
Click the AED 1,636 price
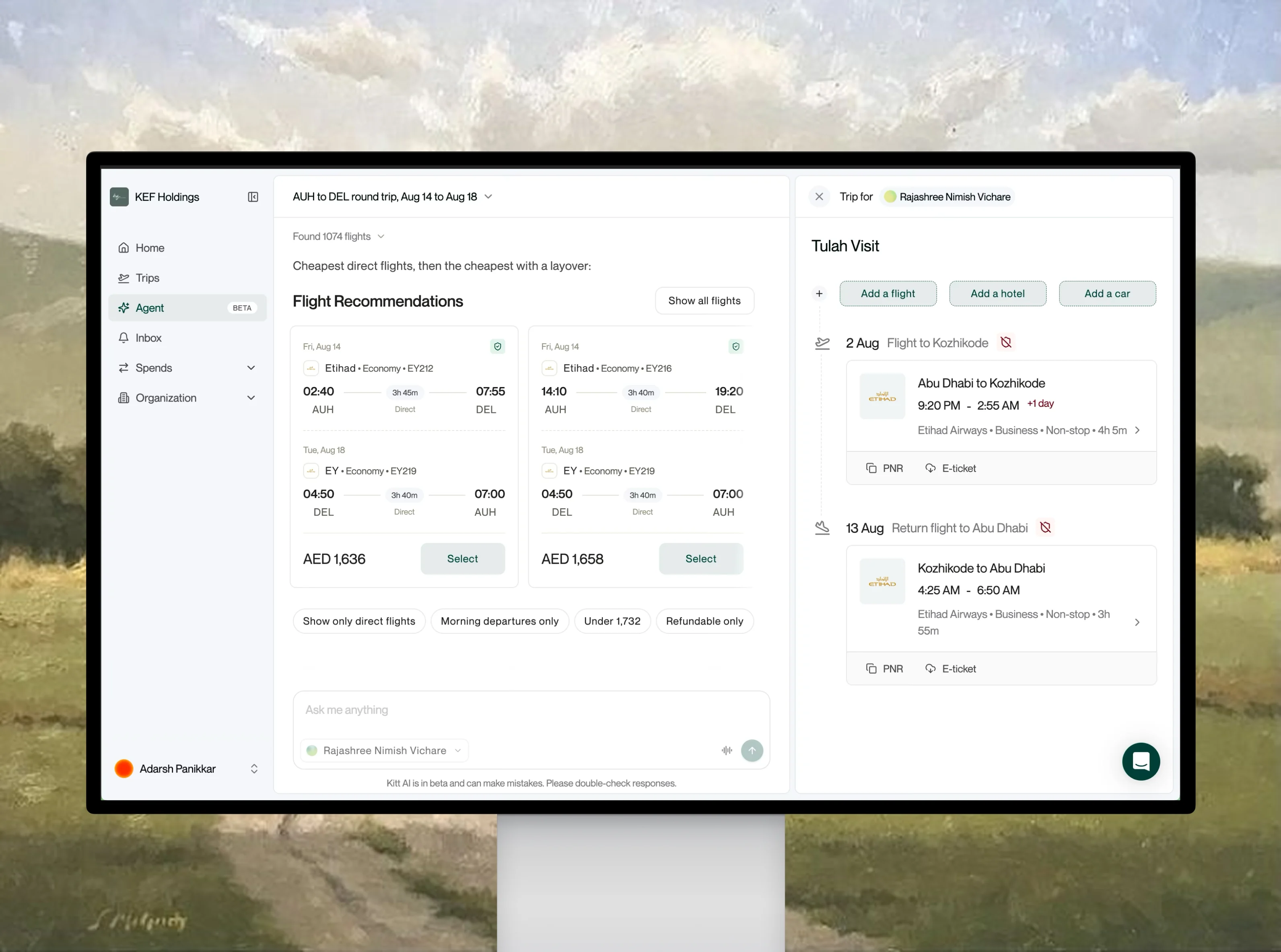334,559
